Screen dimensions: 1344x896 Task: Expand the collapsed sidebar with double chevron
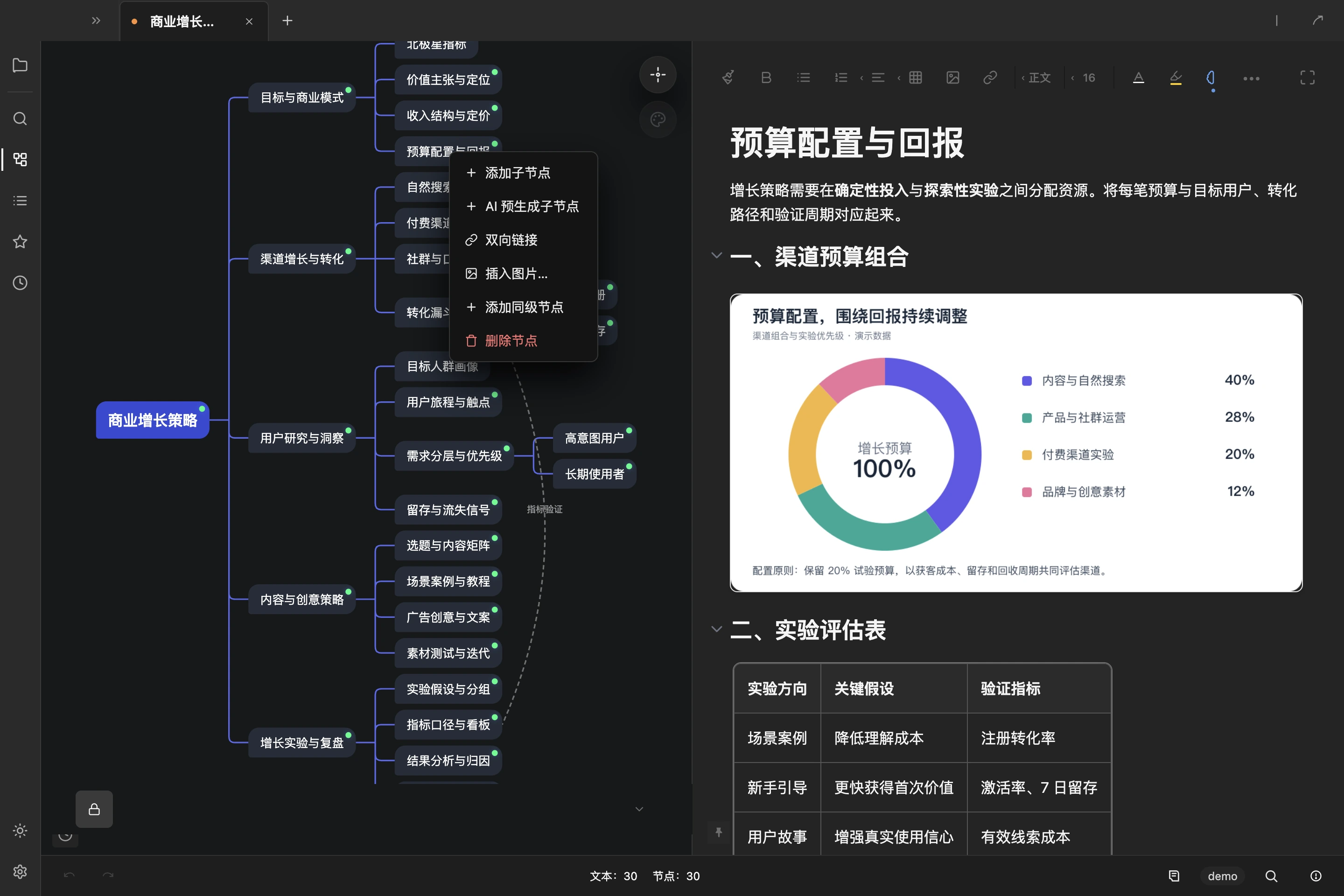pos(96,21)
